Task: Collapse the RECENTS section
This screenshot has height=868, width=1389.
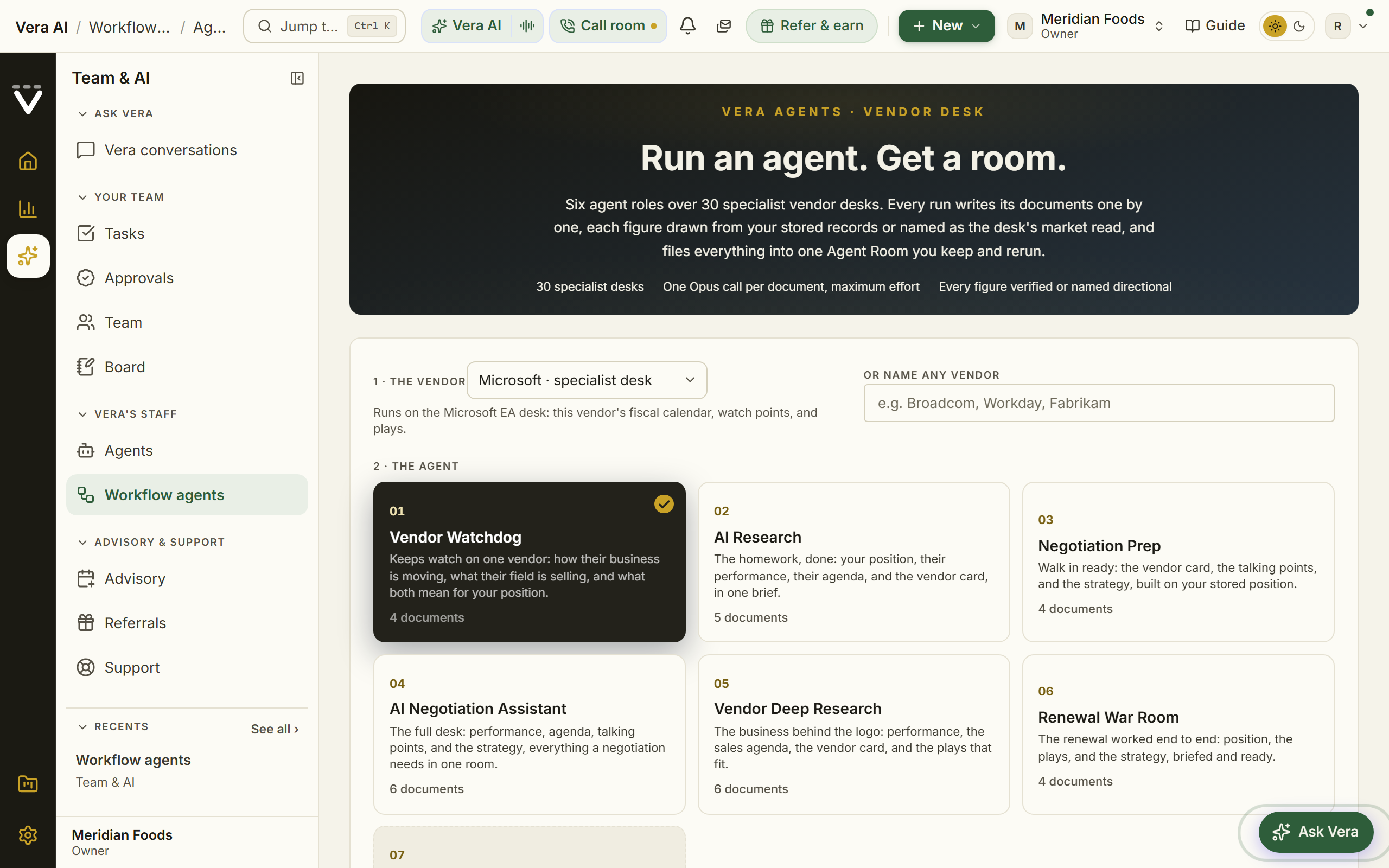Action: 113,727
